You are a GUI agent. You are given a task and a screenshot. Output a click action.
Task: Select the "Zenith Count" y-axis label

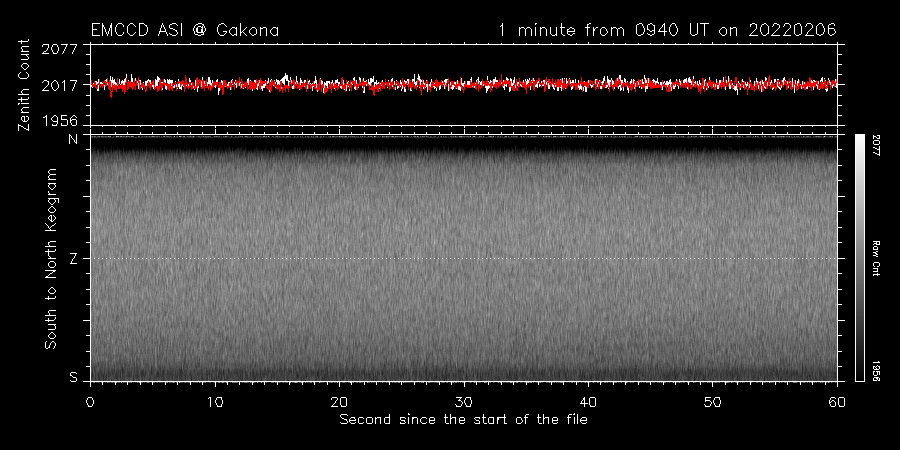[25, 84]
